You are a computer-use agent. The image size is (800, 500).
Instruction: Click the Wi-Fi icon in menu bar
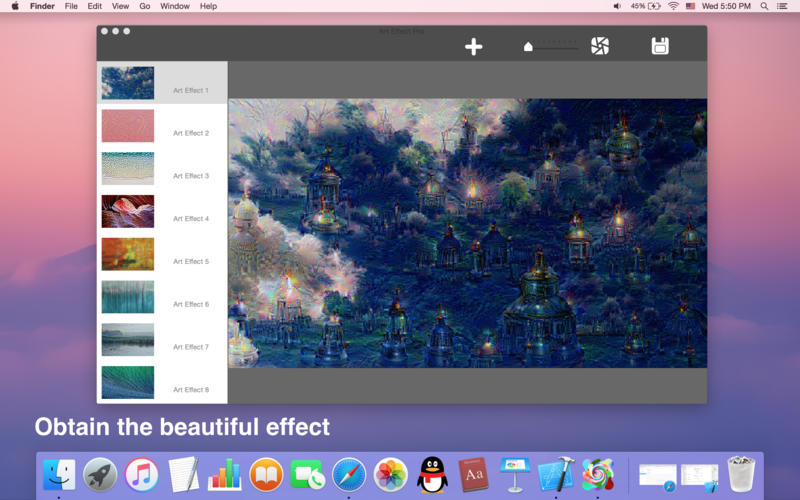(x=673, y=6)
